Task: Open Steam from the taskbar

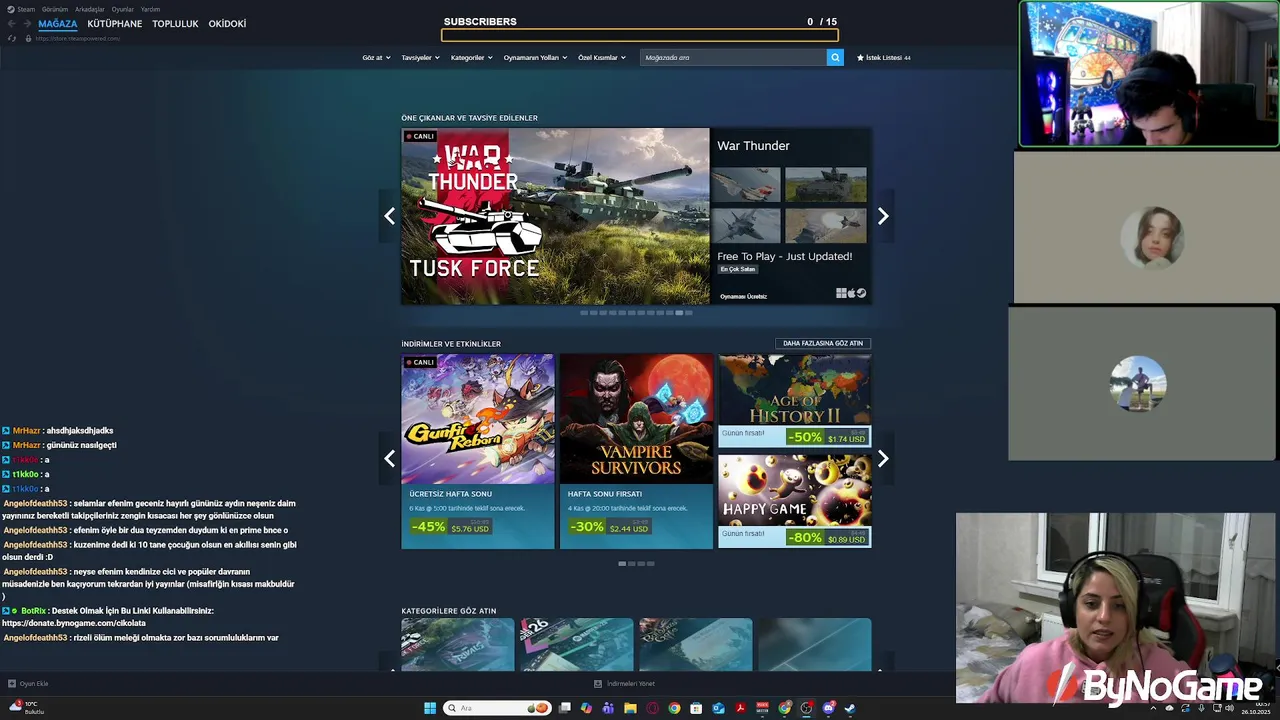Action: click(849, 708)
